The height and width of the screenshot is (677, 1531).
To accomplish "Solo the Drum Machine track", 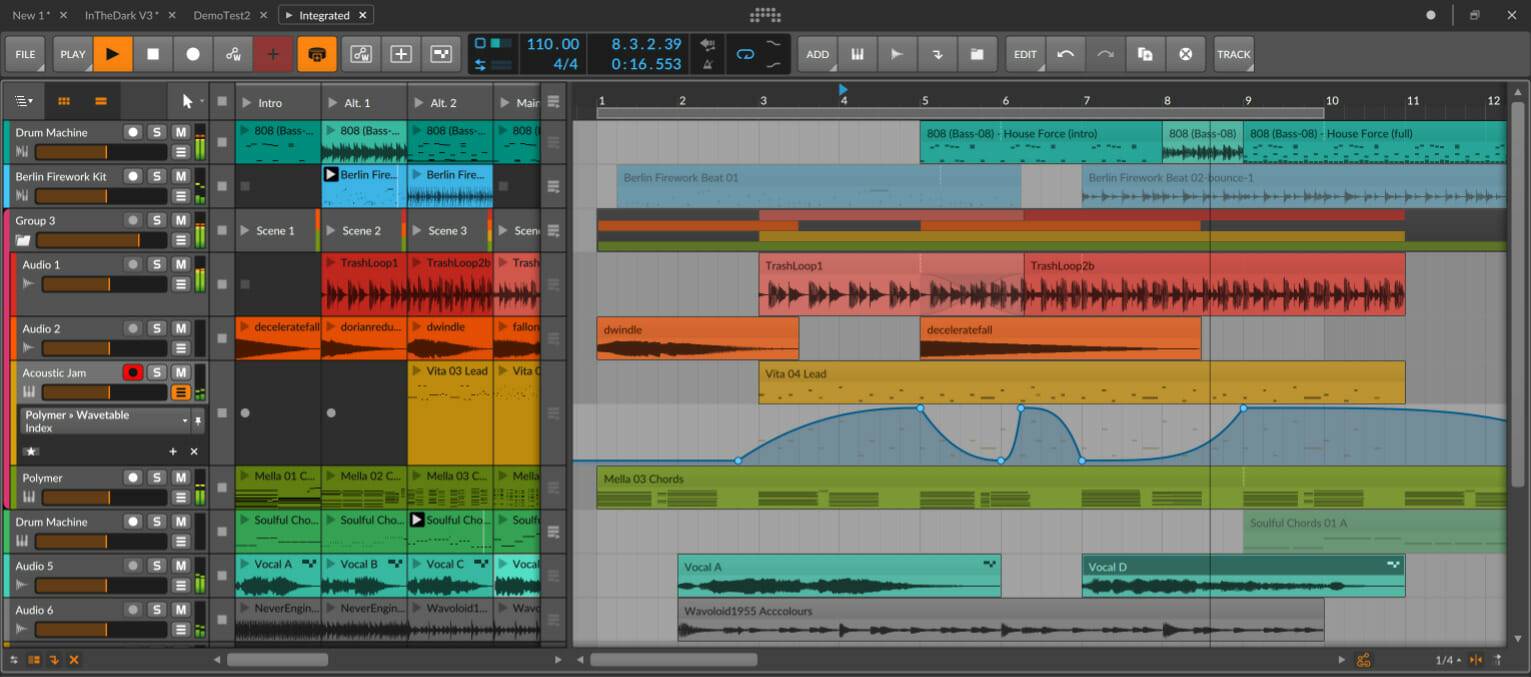I will [156, 132].
